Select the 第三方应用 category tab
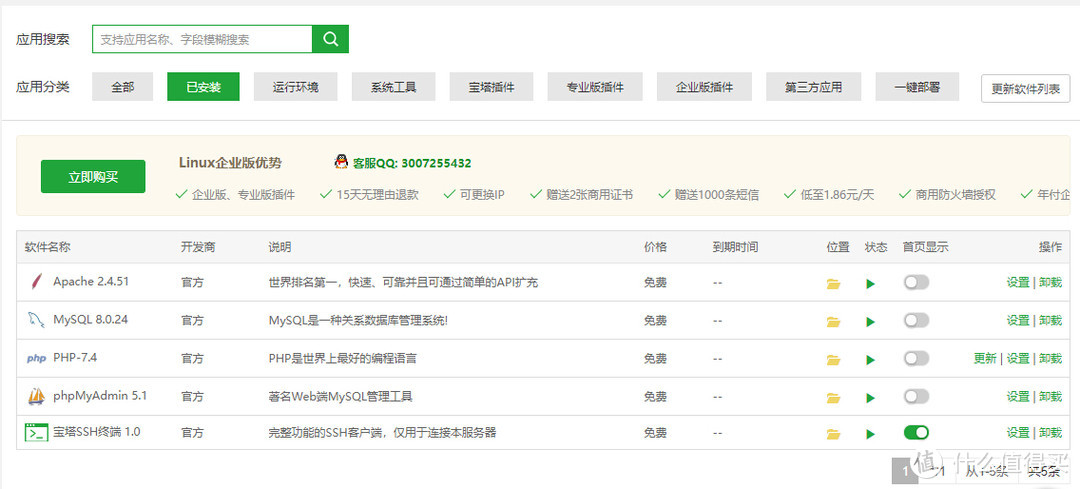1080x489 pixels. point(813,87)
